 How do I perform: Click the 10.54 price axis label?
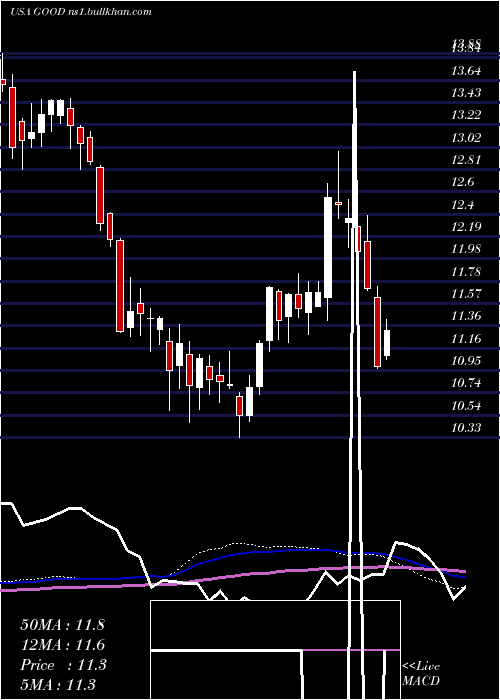coord(466,405)
